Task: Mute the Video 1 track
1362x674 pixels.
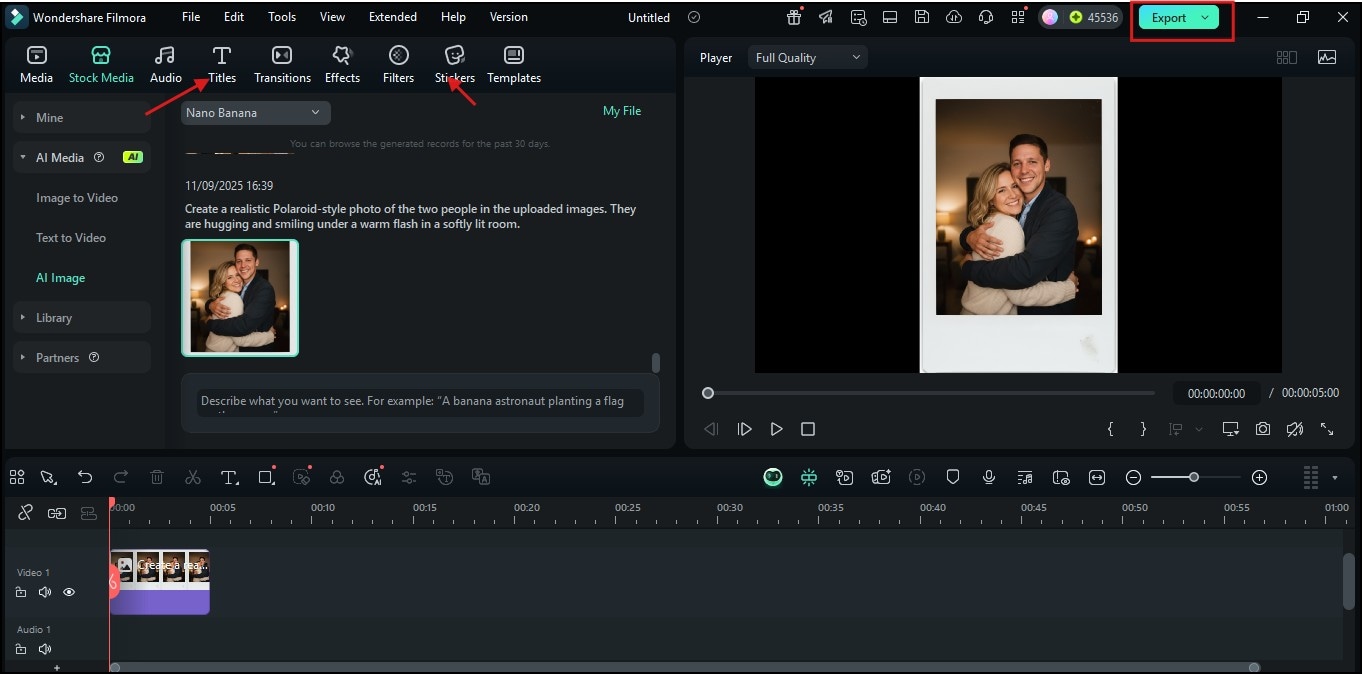Action: (44, 592)
